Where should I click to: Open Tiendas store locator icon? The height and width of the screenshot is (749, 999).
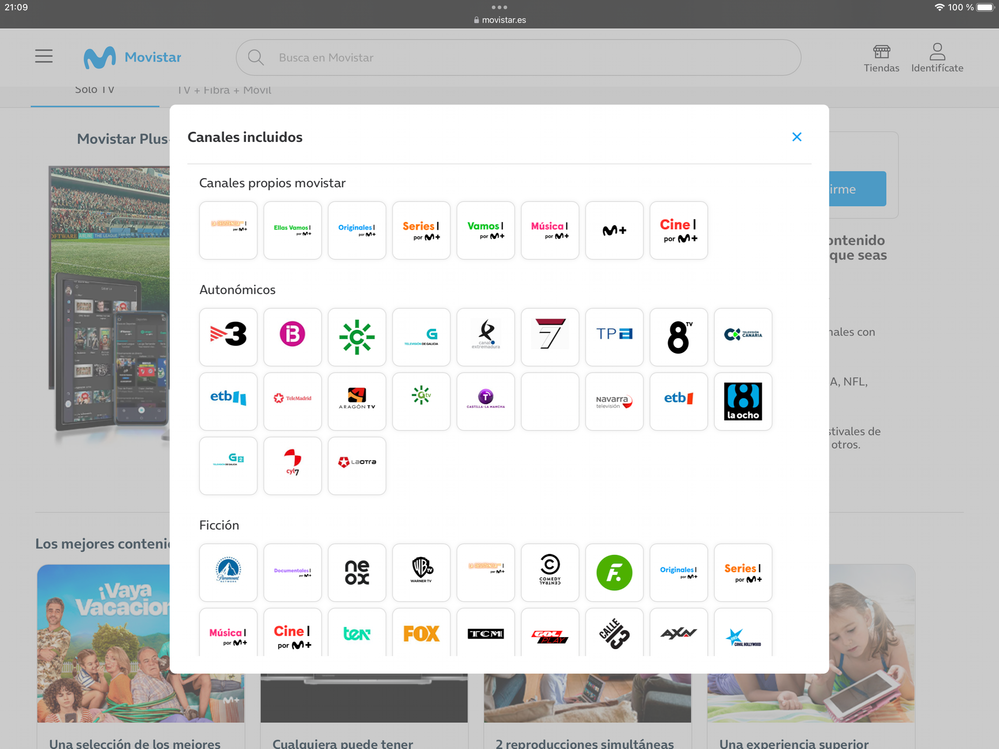pos(881,58)
